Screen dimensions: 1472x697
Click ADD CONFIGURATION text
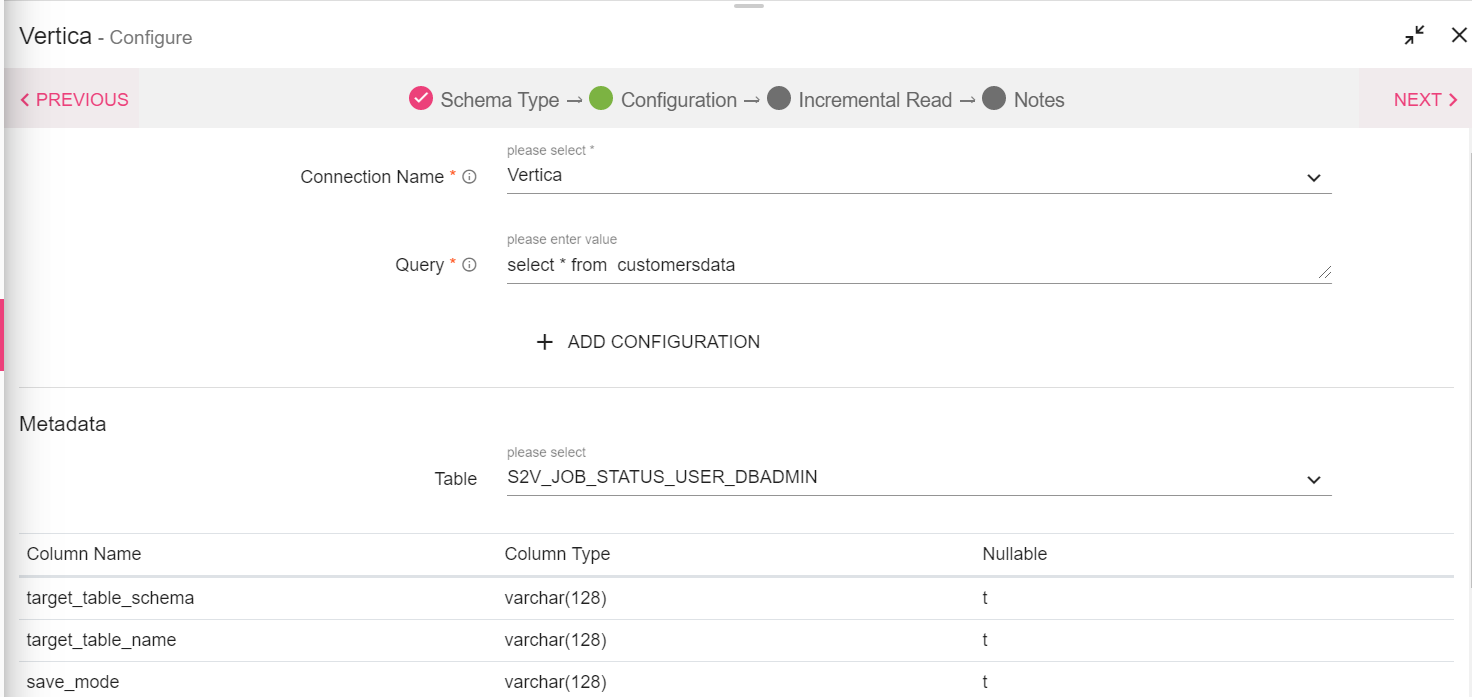(x=663, y=342)
